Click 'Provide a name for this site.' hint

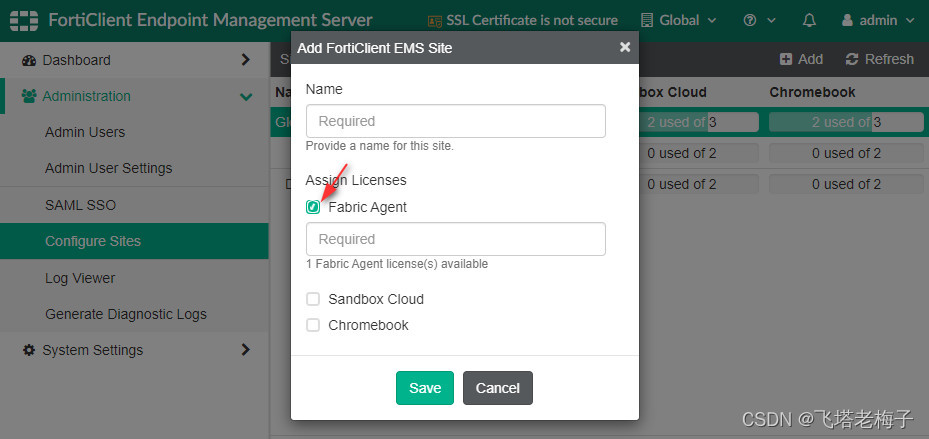[380, 146]
